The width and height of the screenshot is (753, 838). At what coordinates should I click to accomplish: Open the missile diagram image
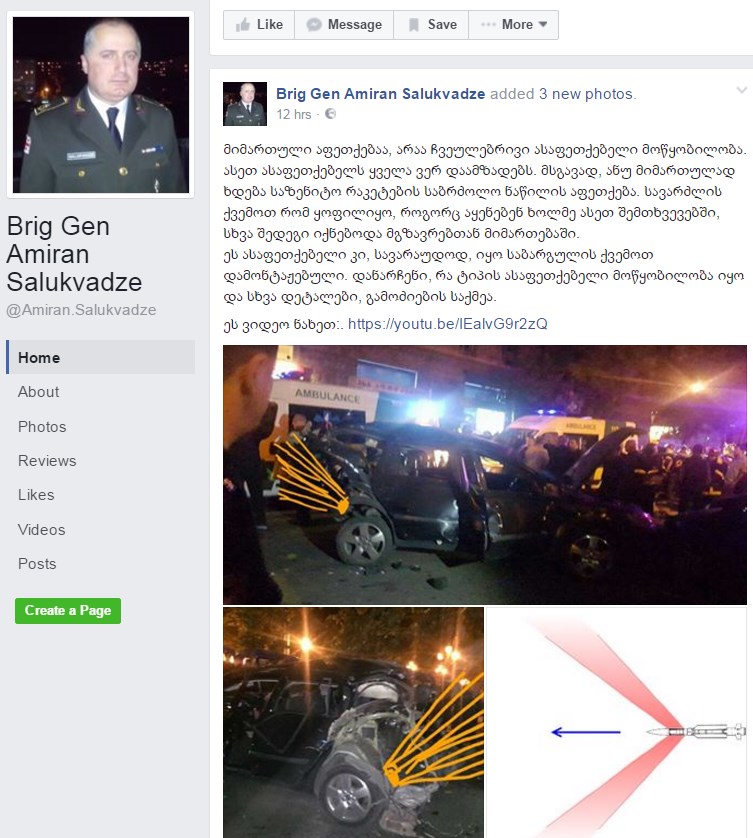(616, 723)
